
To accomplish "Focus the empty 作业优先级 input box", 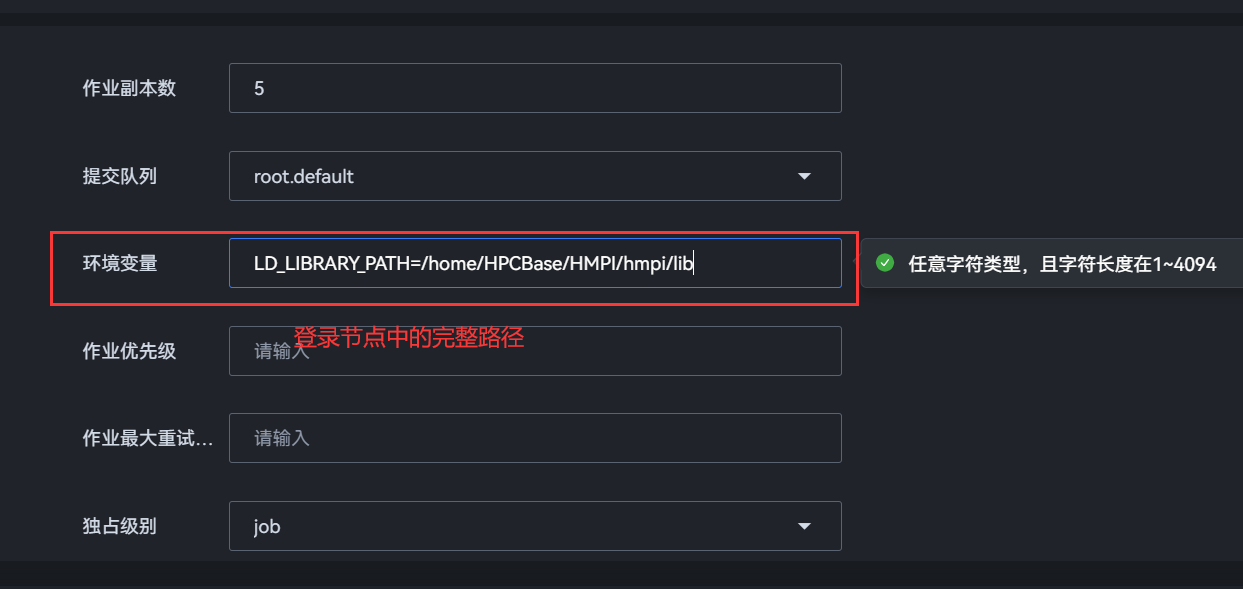I will (x=535, y=351).
